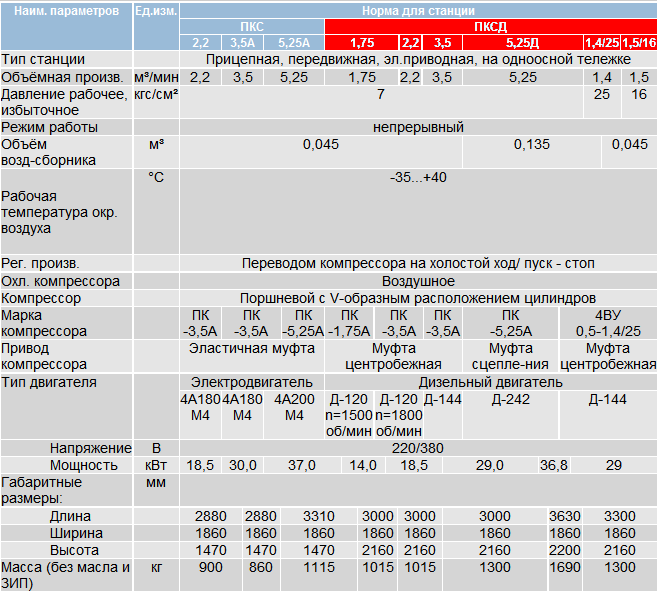Click the 'Воздушное' cooling value
The image size is (657, 592).
pyautogui.click(x=418, y=281)
